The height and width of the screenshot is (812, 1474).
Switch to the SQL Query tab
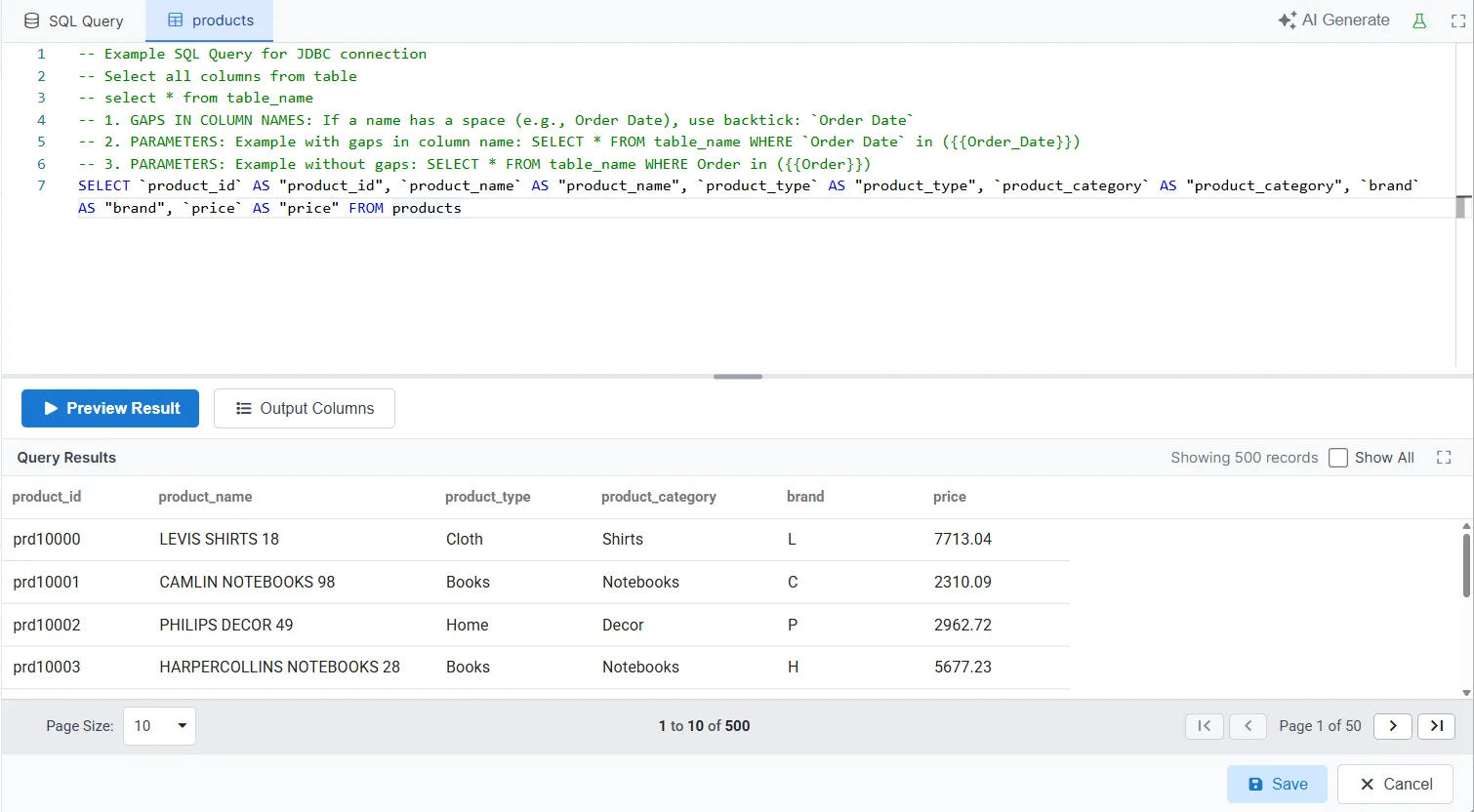click(74, 20)
